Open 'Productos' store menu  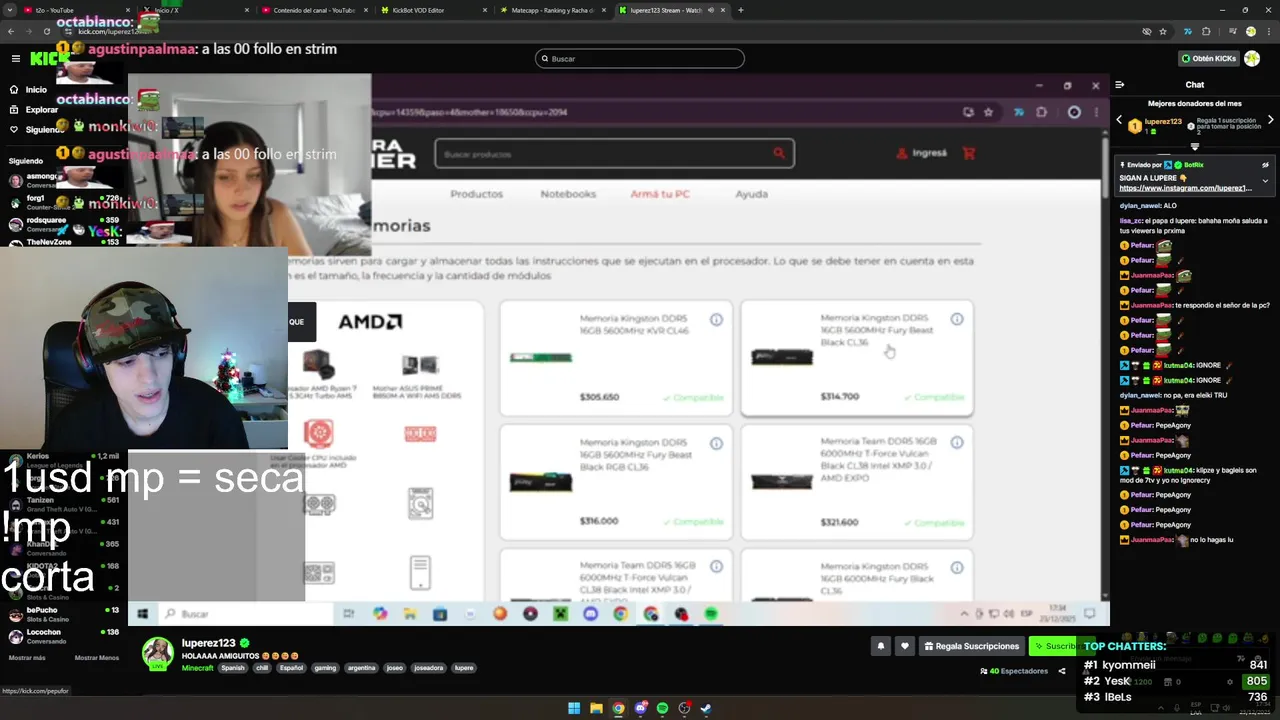click(476, 194)
